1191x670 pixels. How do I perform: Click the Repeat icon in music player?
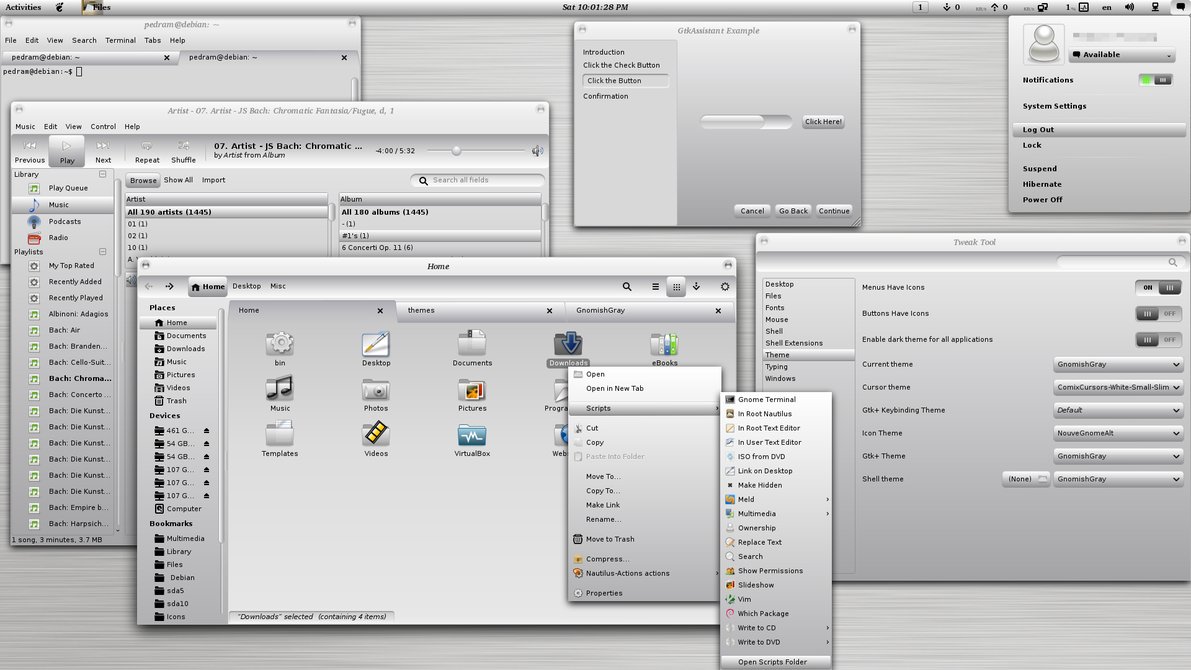pyautogui.click(x=147, y=147)
